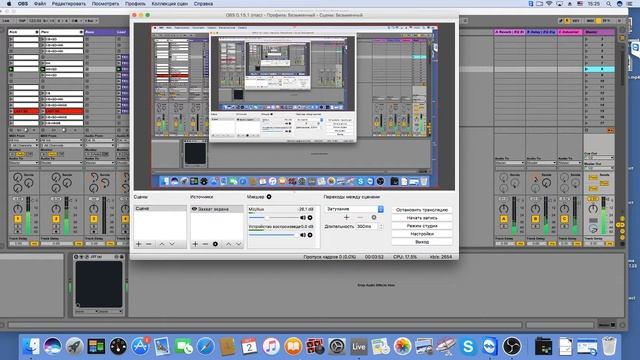
Task: Open Safari from the Dock
Action: point(206,347)
